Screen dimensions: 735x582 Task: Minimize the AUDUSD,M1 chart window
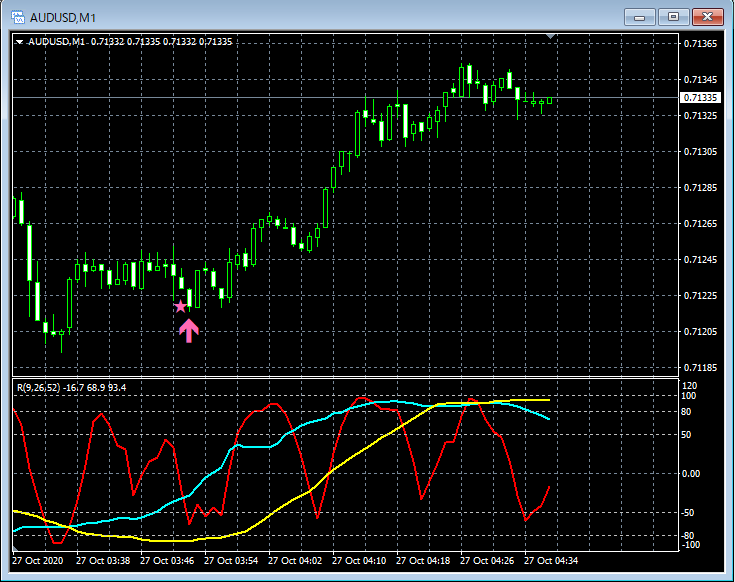pos(639,17)
